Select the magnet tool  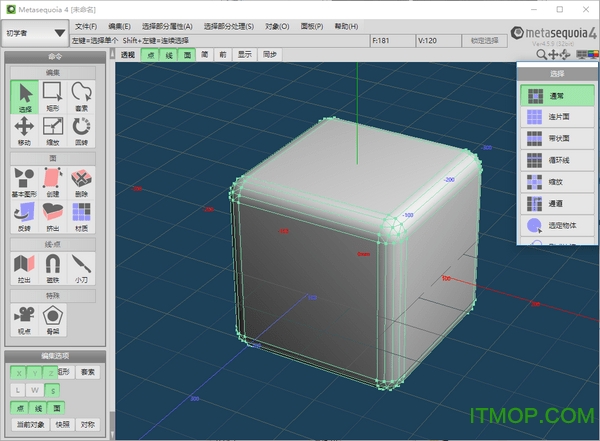[53, 268]
